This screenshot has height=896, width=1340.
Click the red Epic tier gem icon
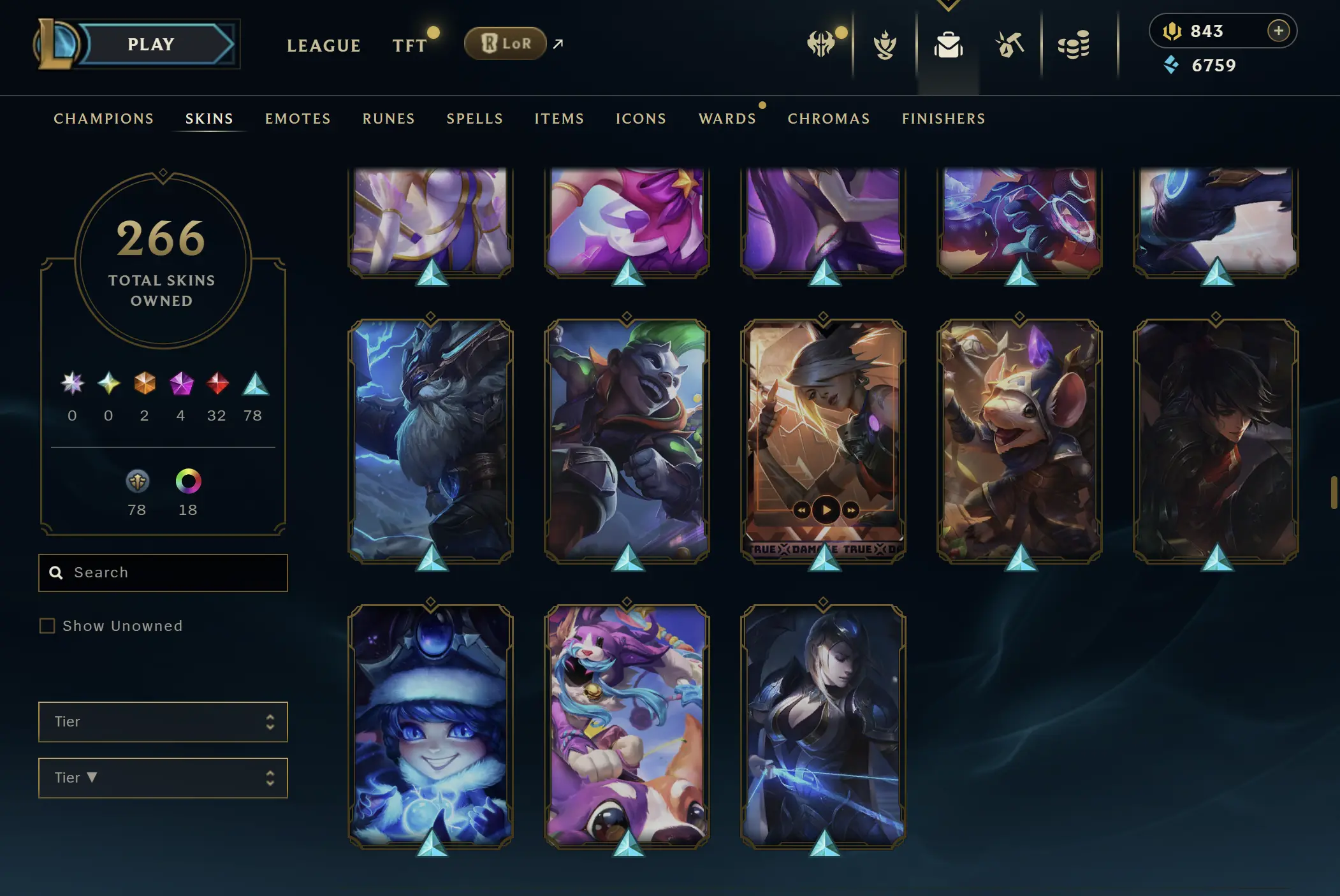pos(217,384)
